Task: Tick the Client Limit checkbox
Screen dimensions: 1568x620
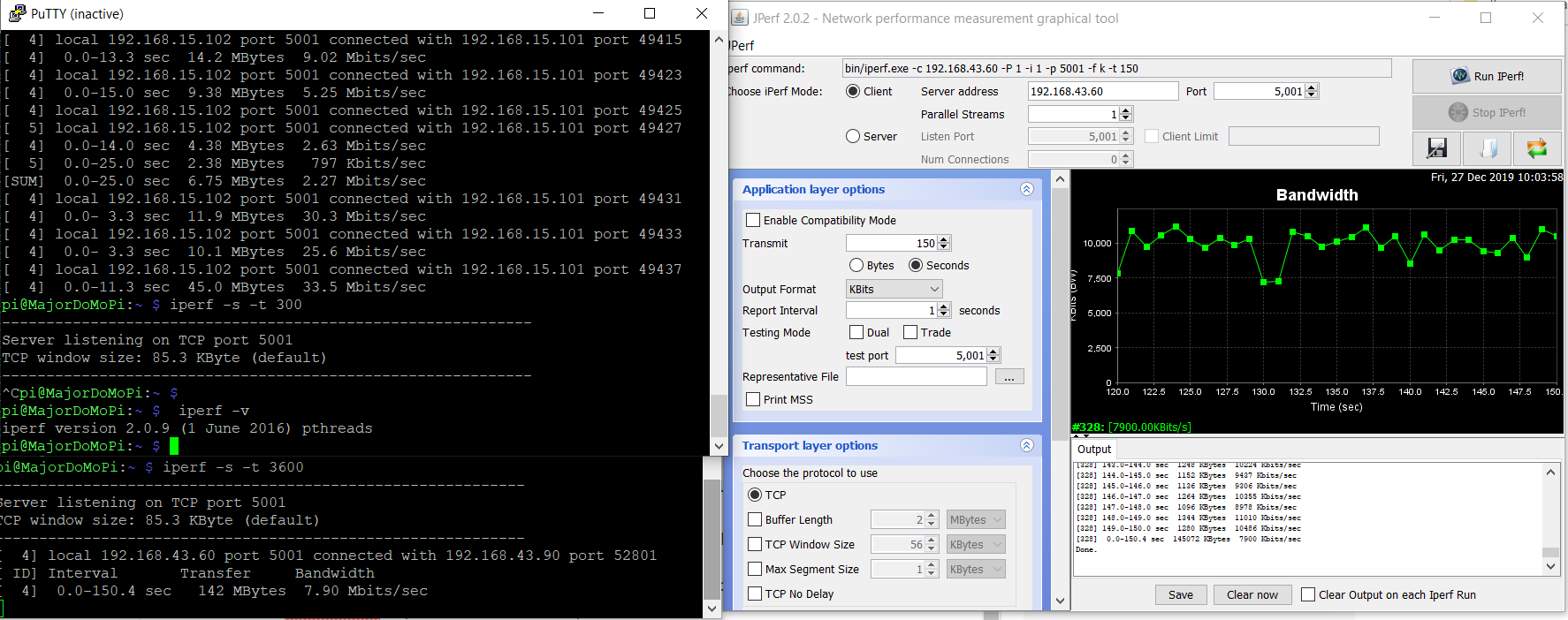Action: (x=1152, y=136)
